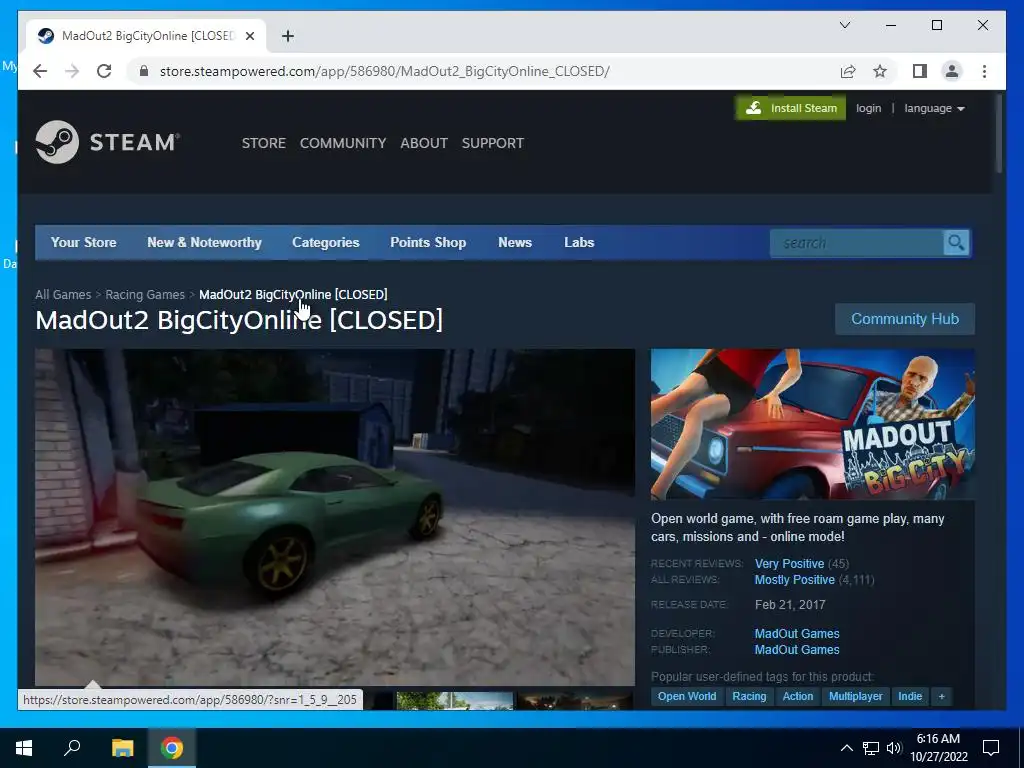The height and width of the screenshot is (768, 1024).
Task: Click the Community Hub button
Action: pyautogui.click(x=904, y=319)
